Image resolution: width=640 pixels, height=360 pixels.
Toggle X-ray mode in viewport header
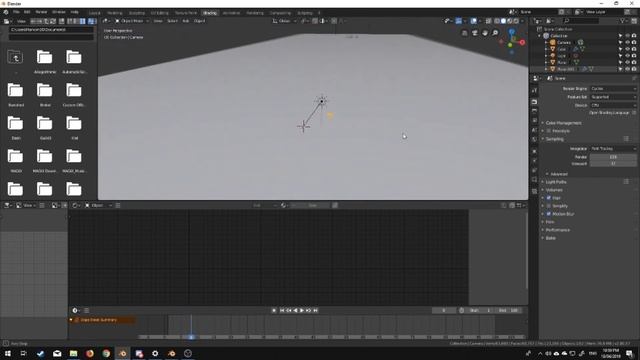click(x=488, y=21)
